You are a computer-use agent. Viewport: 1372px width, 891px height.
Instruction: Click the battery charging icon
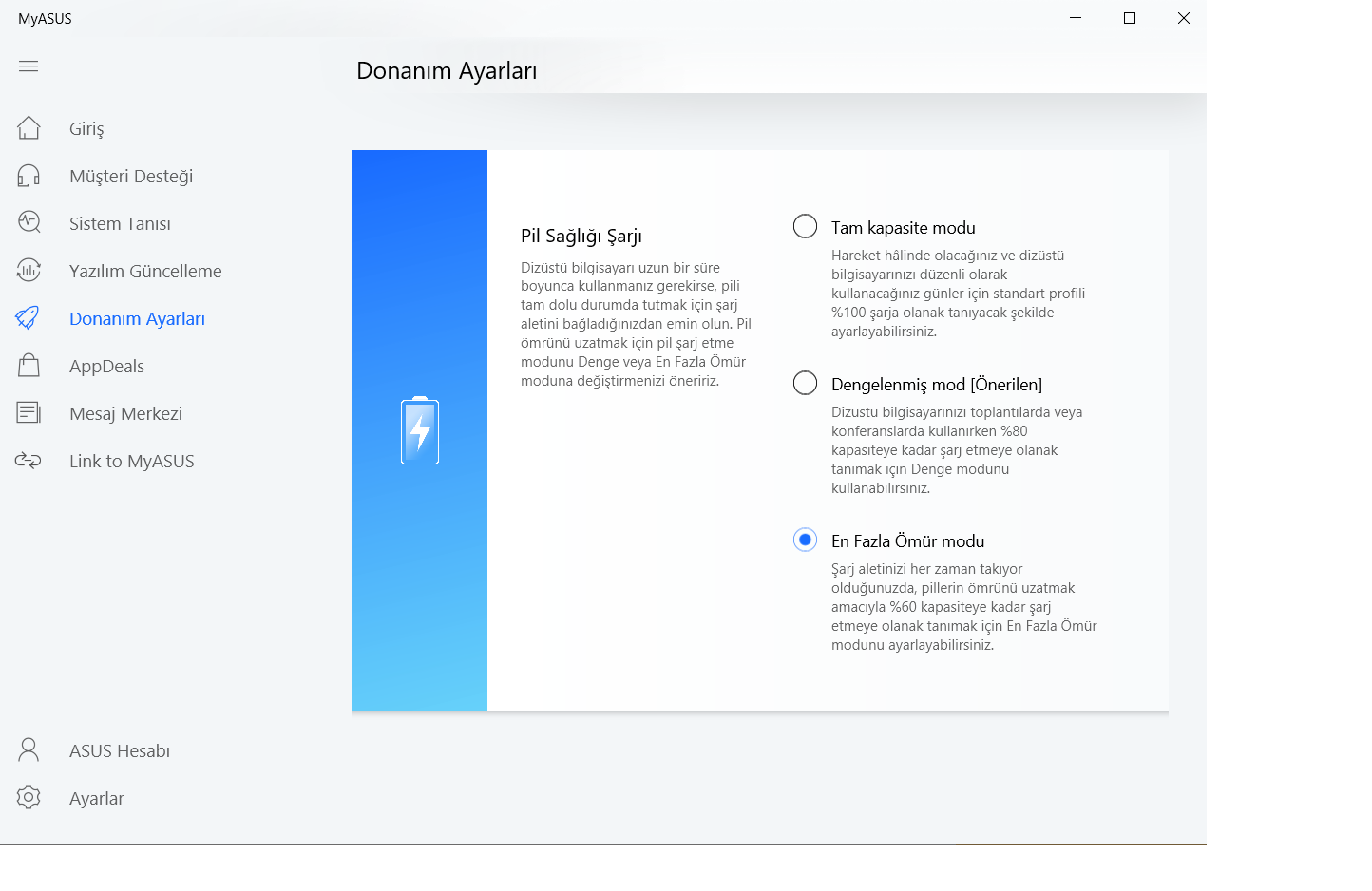pyautogui.click(x=420, y=430)
